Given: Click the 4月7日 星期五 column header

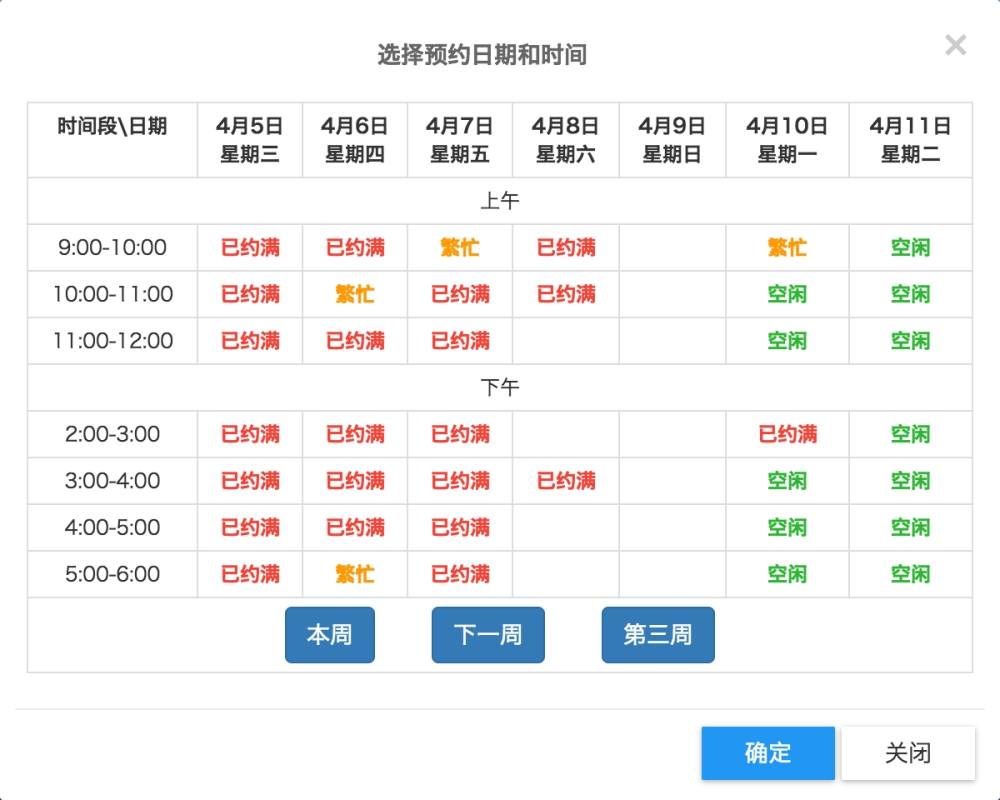Looking at the screenshot, I should pyautogui.click(x=460, y=140).
